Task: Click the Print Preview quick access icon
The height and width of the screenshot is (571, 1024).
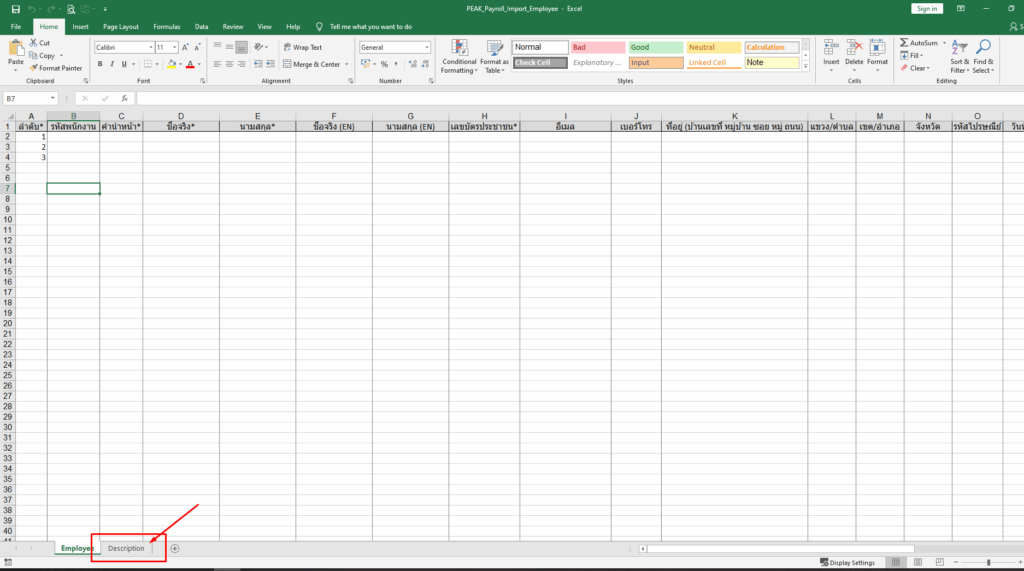Action: click(71, 9)
